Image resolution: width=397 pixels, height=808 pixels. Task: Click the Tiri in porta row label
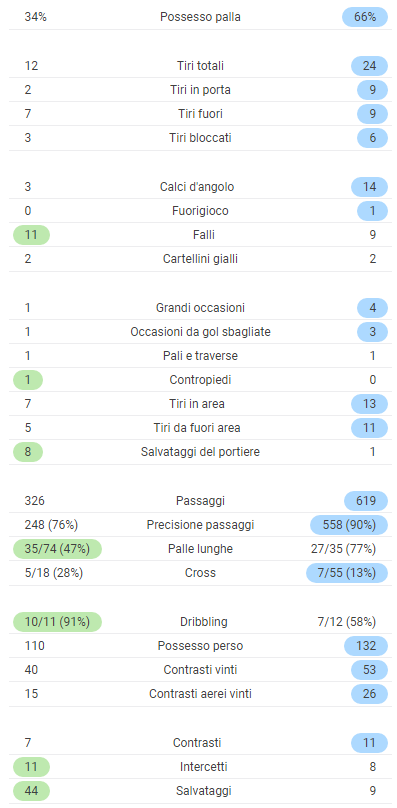(200, 90)
